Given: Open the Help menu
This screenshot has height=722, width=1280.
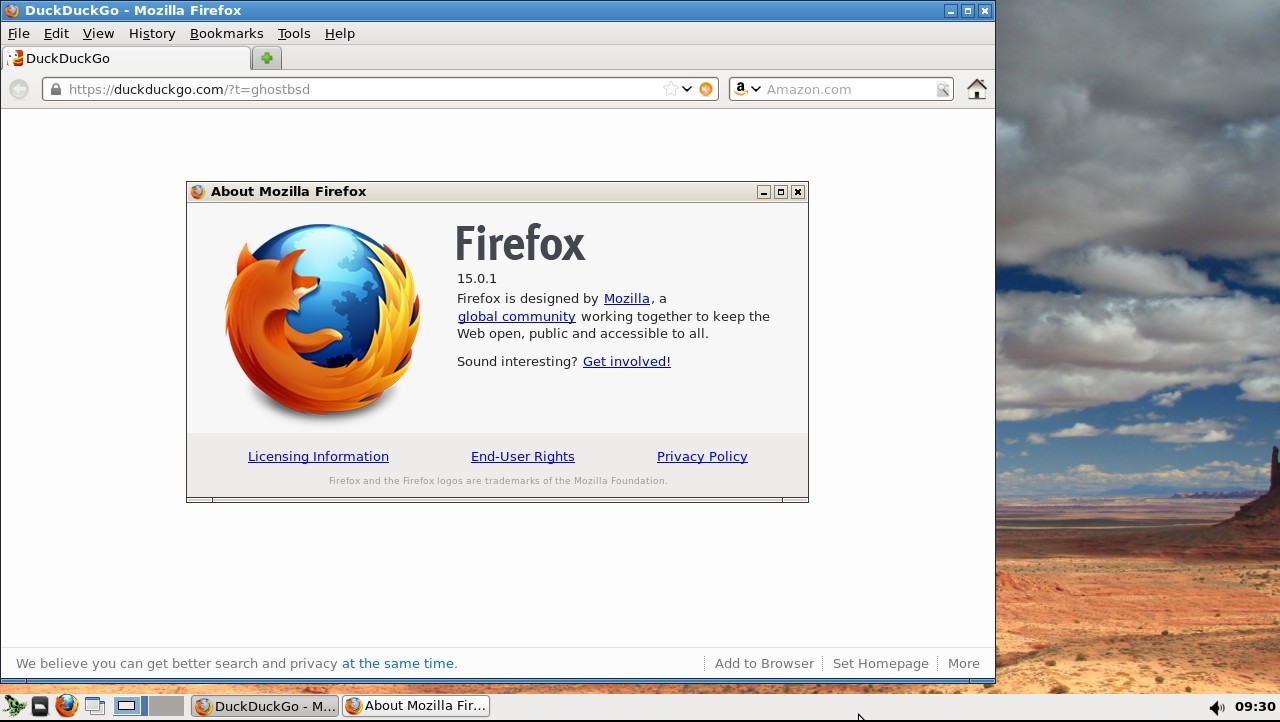Looking at the screenshot, I should click(x=340, y=33).
